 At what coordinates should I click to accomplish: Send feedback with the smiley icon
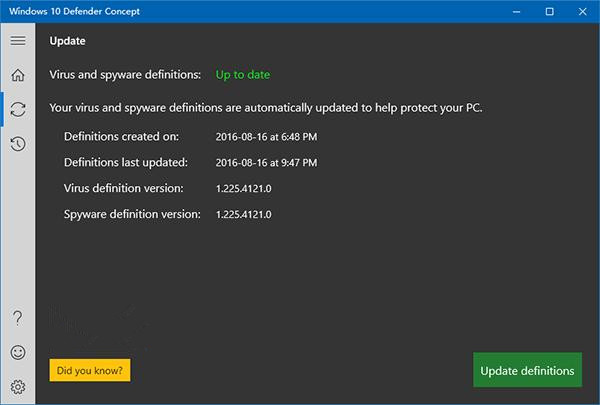coord(18,352)
